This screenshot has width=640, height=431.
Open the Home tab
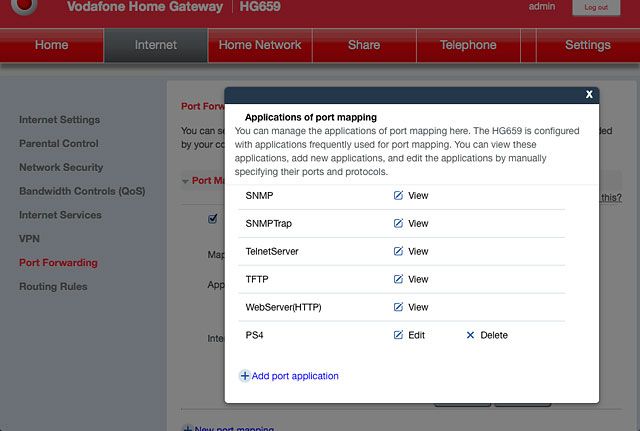coord(51,45)
